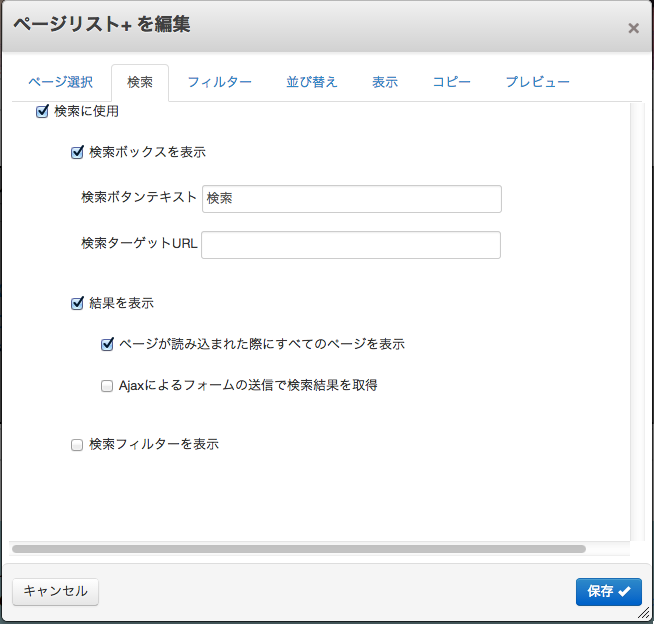Image resolution: width=654 pixels, height=624 pixels.
Task: Click the dialog's bottom-right resize handle
Action: pyautogui.click(x=644, y=614)
